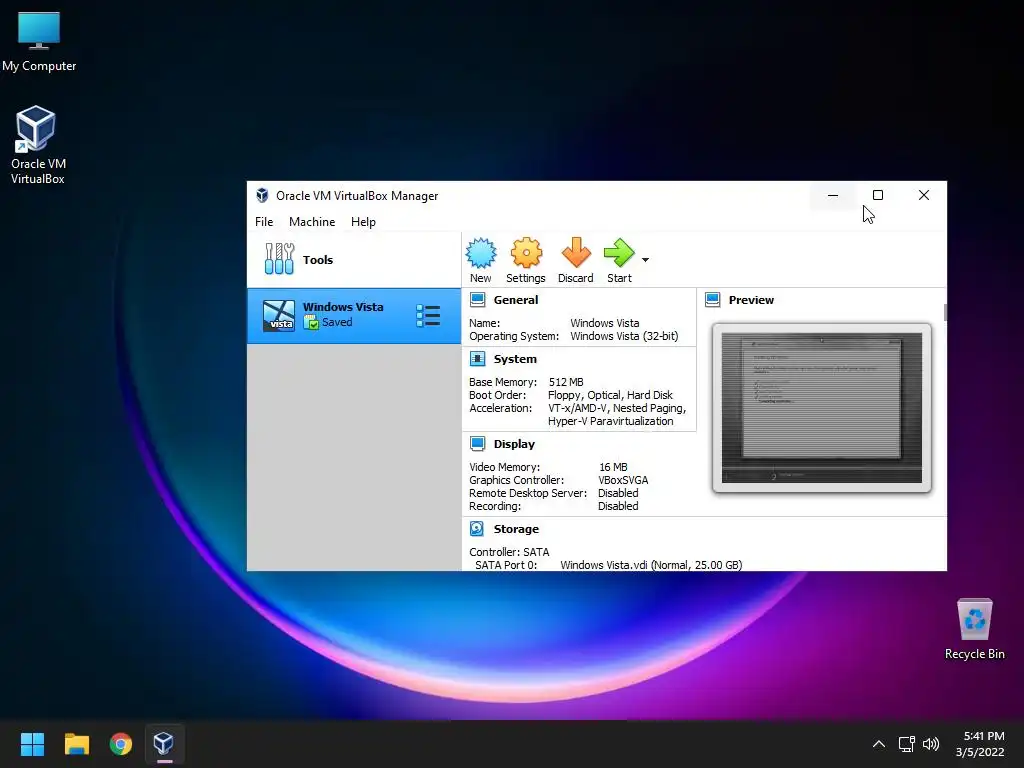Click the Discard saved state icon

[576, 253]
